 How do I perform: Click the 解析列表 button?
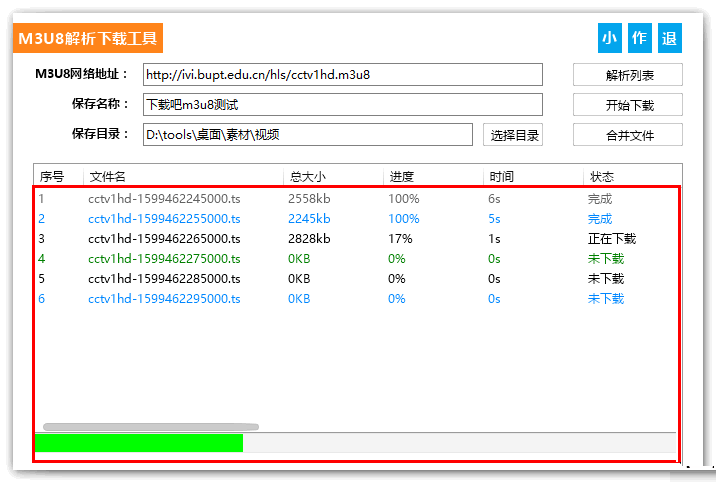[628, 75]
